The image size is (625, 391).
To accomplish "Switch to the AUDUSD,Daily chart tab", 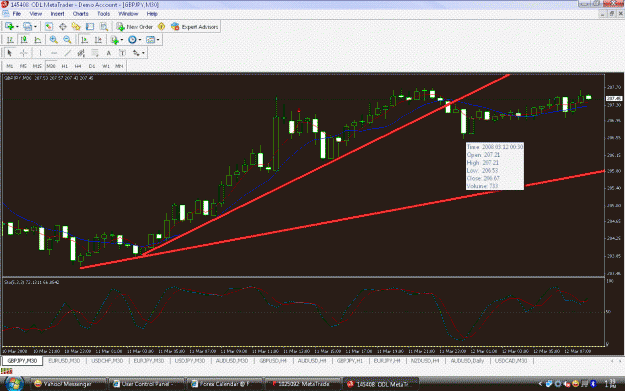I will point(467,361).
